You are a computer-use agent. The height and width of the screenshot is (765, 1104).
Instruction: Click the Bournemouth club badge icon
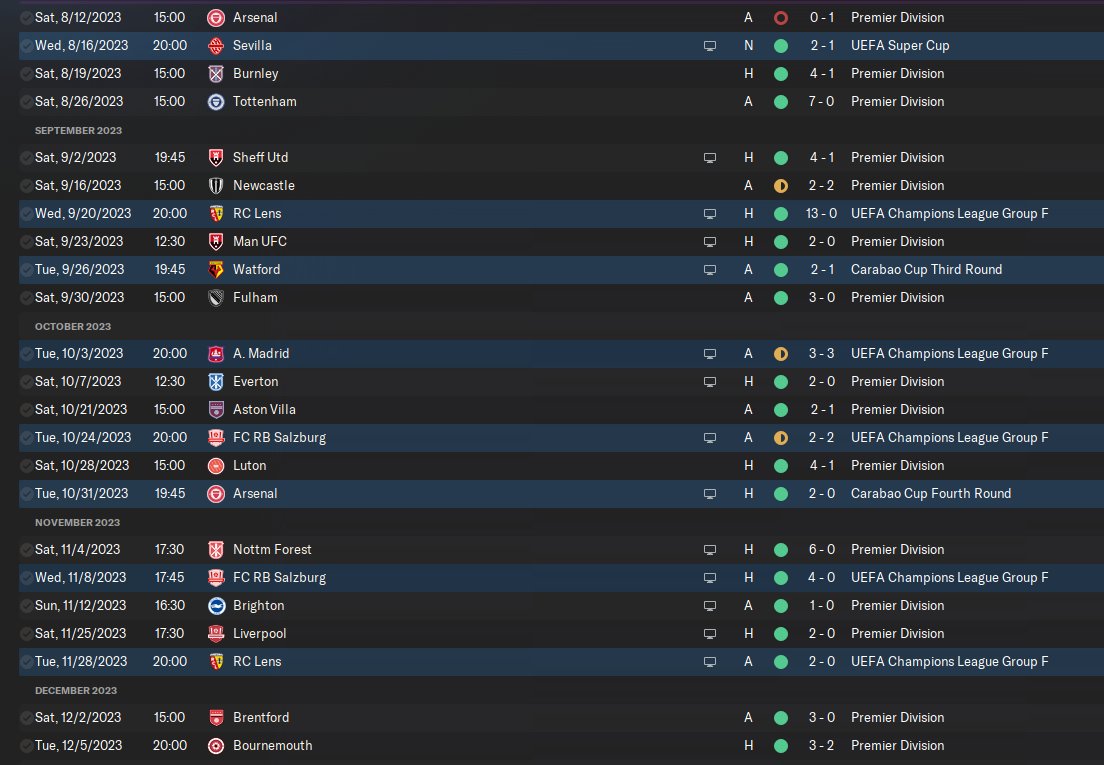click(x=216, y=746)
